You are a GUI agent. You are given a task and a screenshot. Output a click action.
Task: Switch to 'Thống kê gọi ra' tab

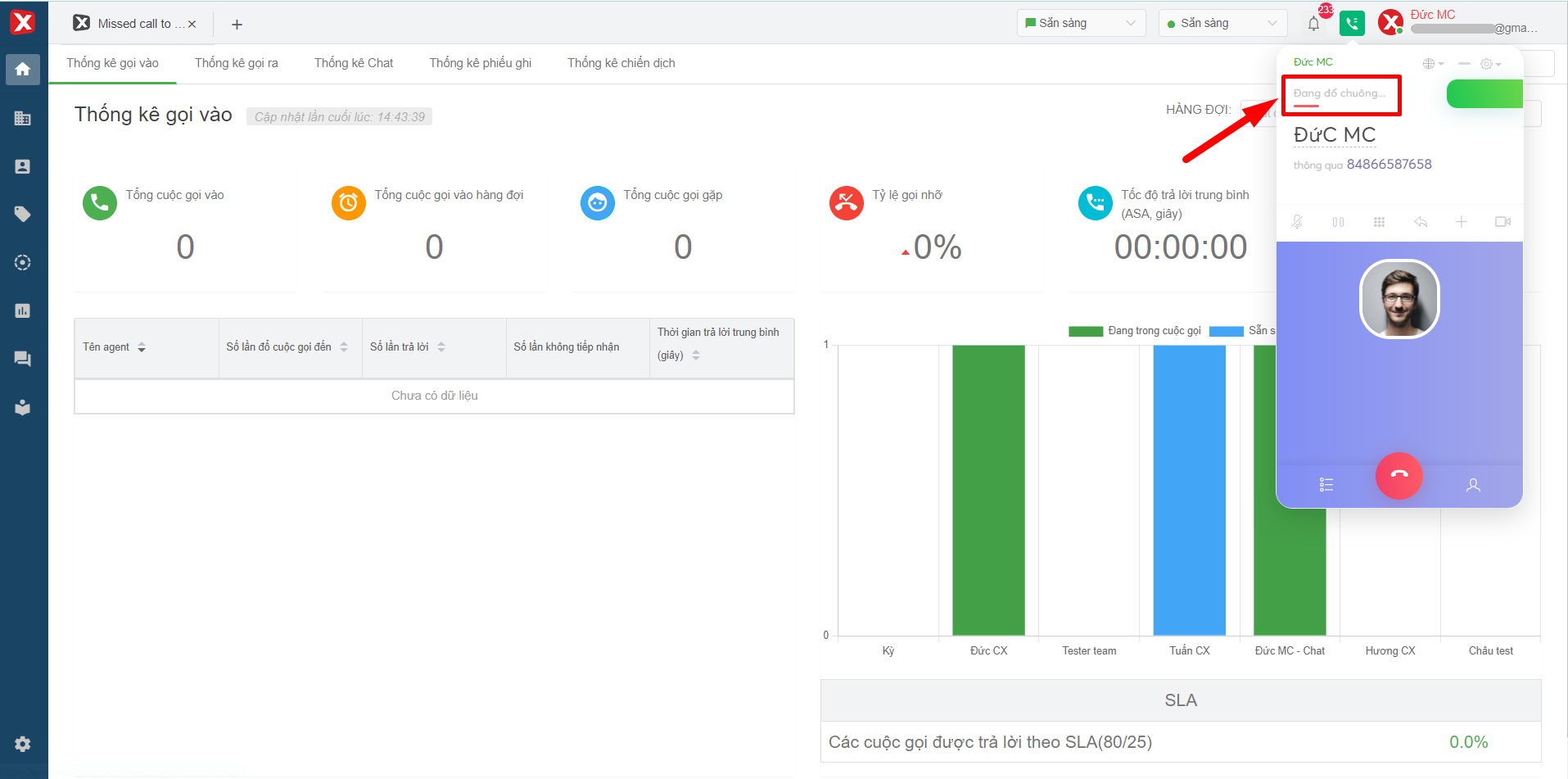[x=236, y=63]
